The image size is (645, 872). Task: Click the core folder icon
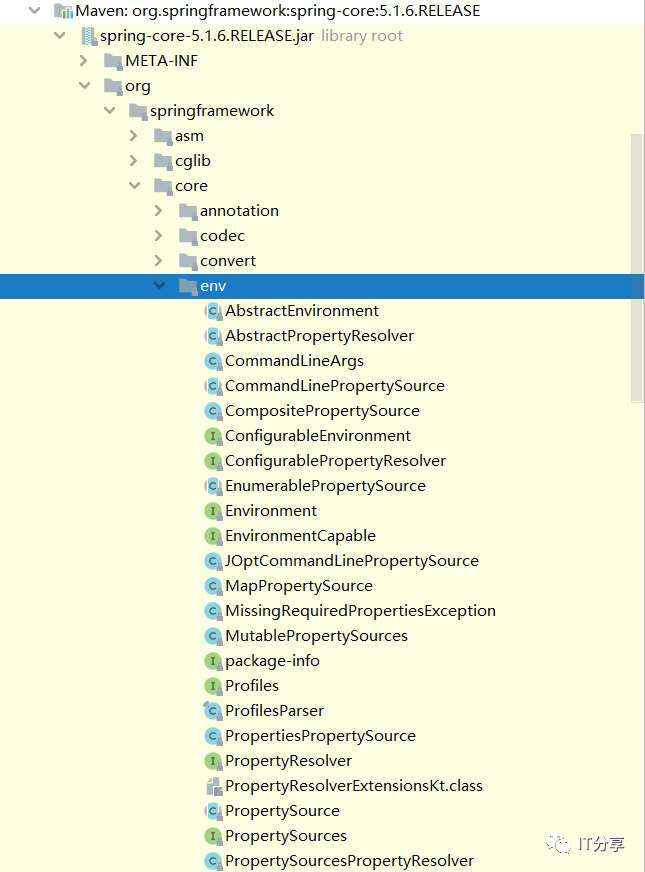(163, 186)
